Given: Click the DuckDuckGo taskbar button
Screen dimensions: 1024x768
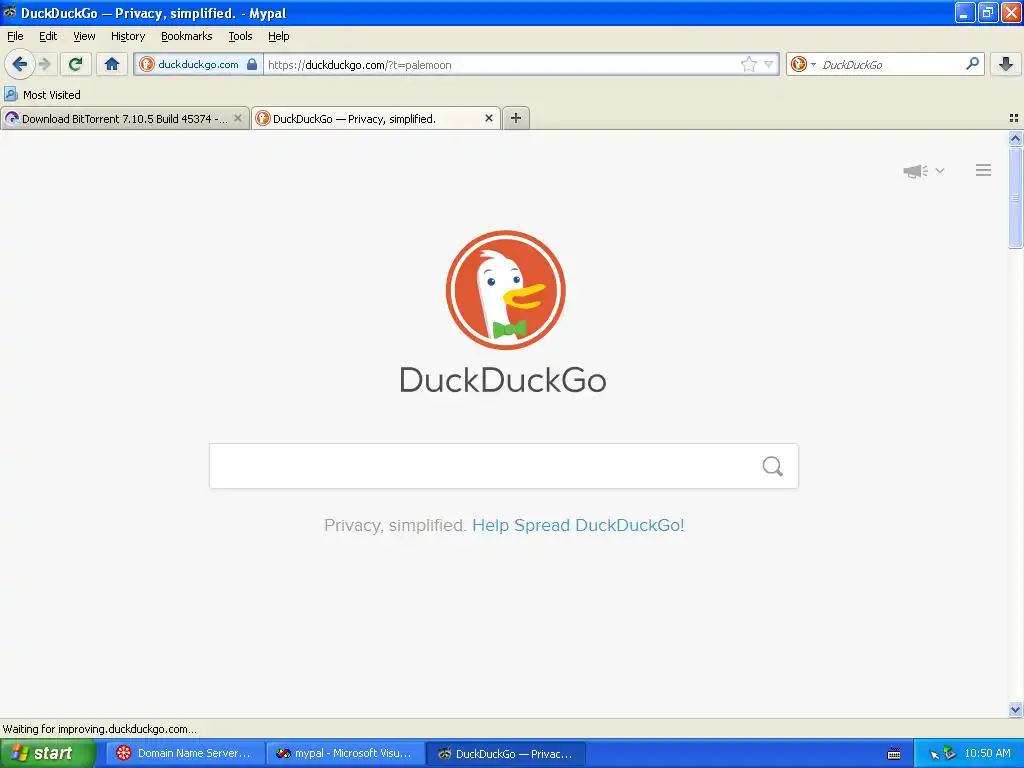Looking at the screenshot, I should click(505, 753).
